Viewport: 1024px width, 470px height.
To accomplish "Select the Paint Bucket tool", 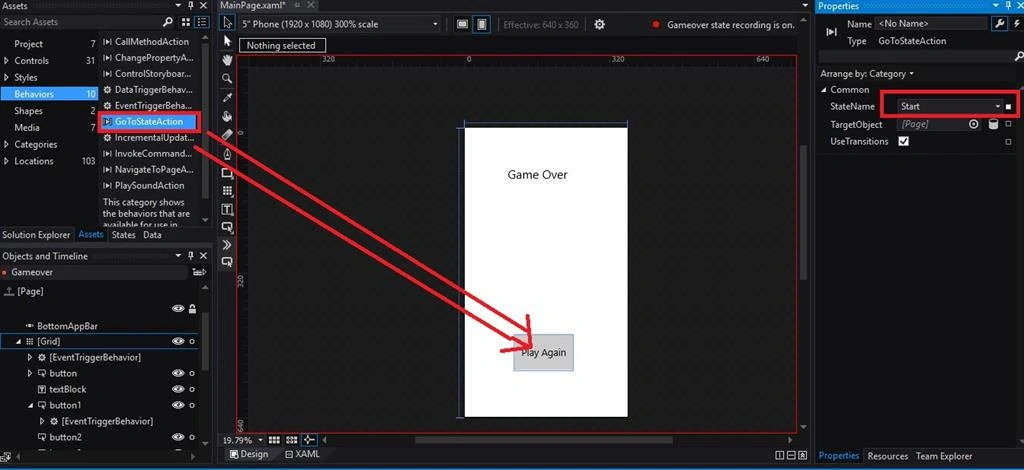I will coord(227,116).
